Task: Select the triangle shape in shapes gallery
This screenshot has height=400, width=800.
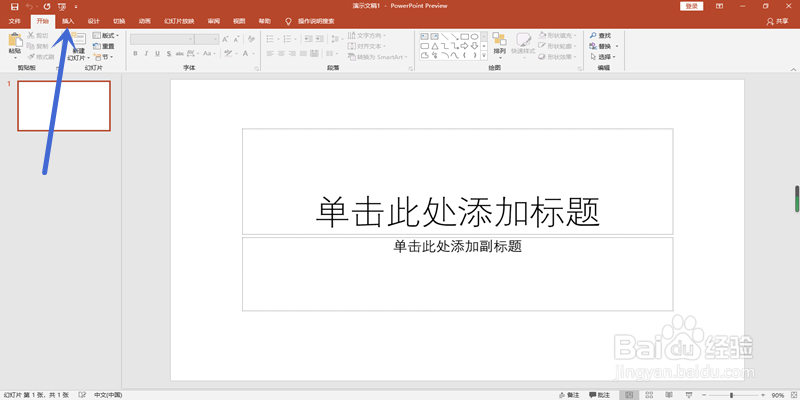Action: (435, 46)
